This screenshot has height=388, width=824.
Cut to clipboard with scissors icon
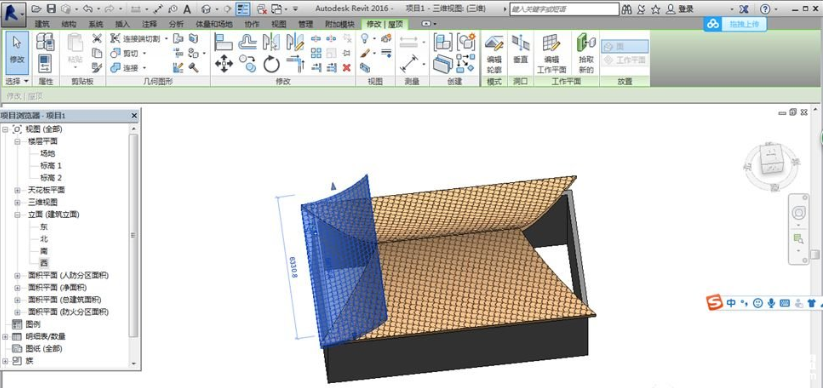(x=97, y=38)
